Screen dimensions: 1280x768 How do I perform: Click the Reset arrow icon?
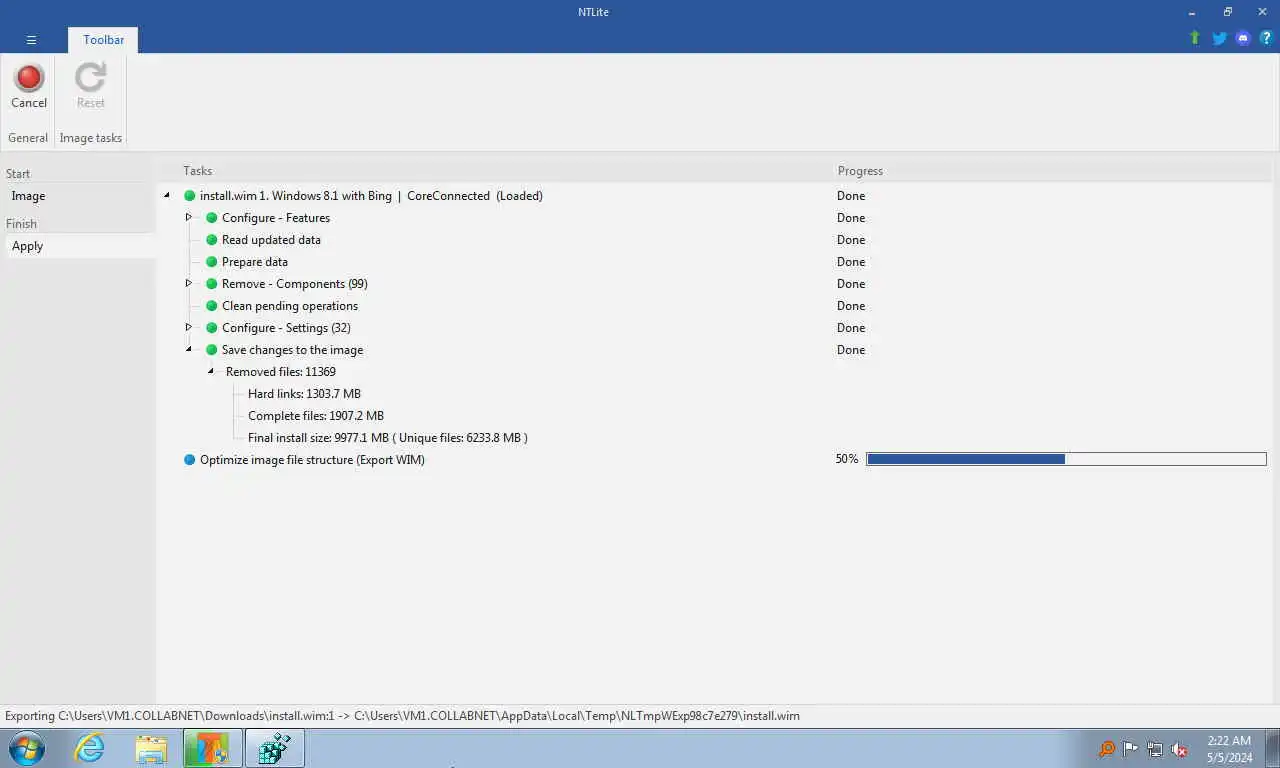(90, 77)
